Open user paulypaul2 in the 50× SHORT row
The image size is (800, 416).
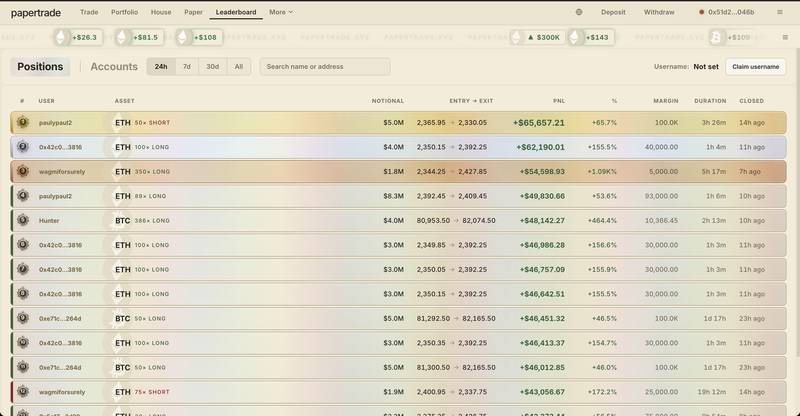point(56,123)
